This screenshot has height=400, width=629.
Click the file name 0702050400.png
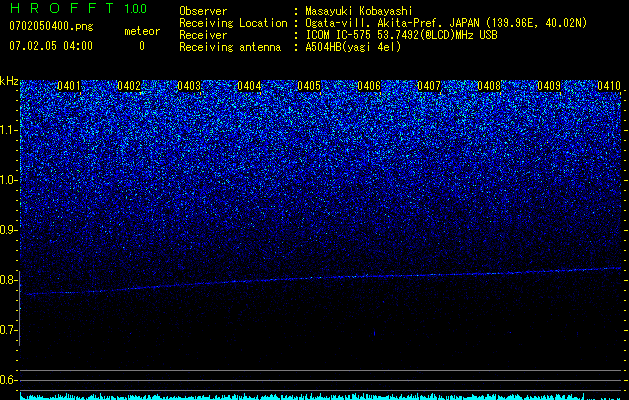pyautogui.click(x=51, y=26)
